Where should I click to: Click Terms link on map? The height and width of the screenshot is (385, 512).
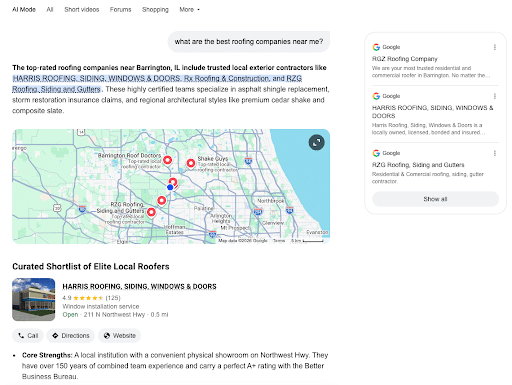click(279, 241)
